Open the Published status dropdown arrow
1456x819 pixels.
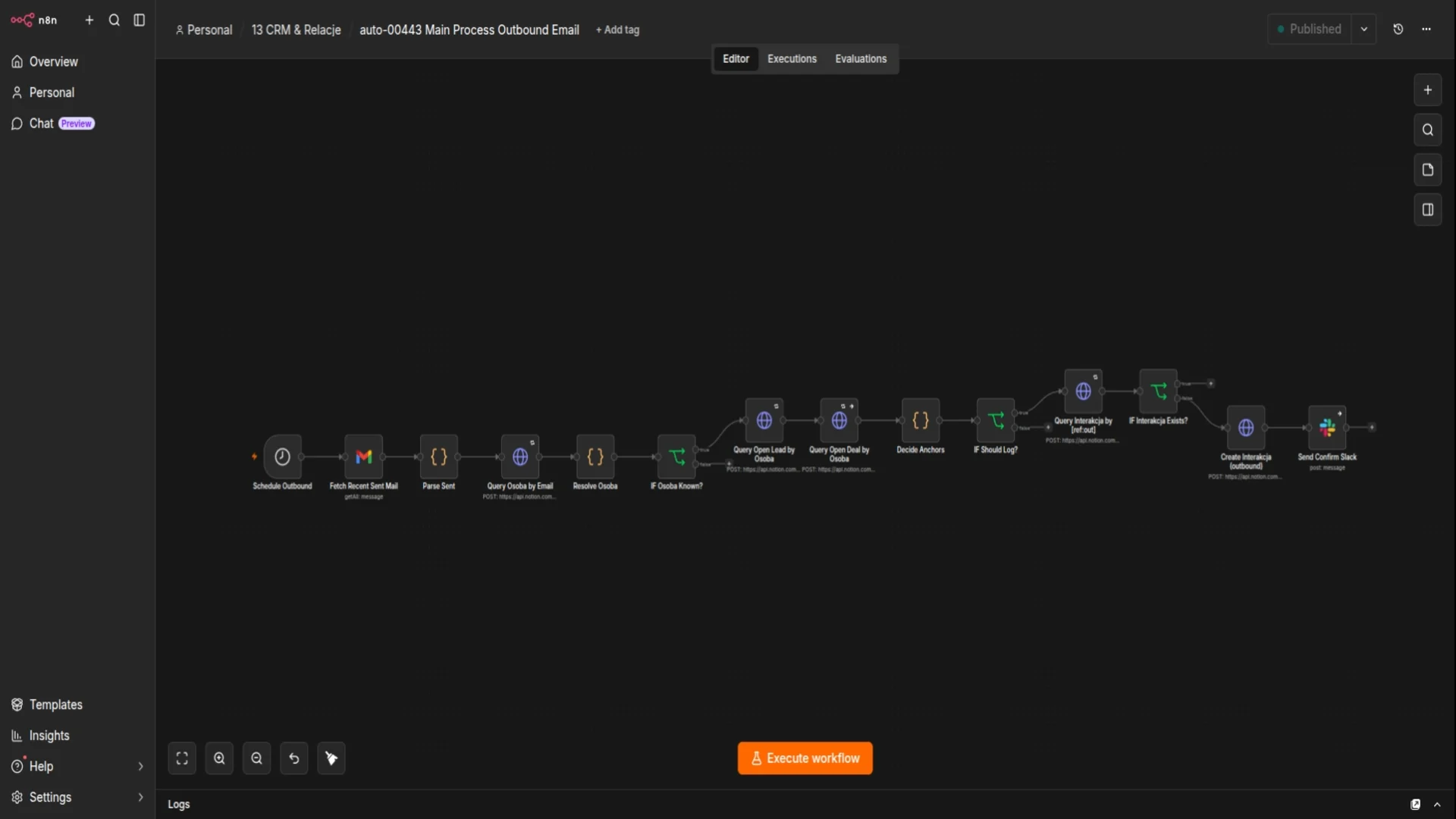click(x=1364, y=30)
